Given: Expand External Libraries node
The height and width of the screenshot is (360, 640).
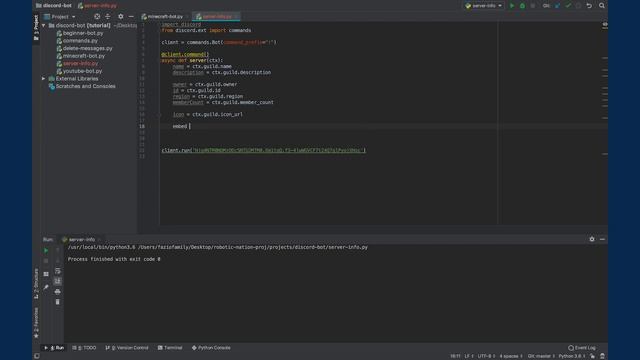Looking at the screenshot, I should (x=44, y=78).
